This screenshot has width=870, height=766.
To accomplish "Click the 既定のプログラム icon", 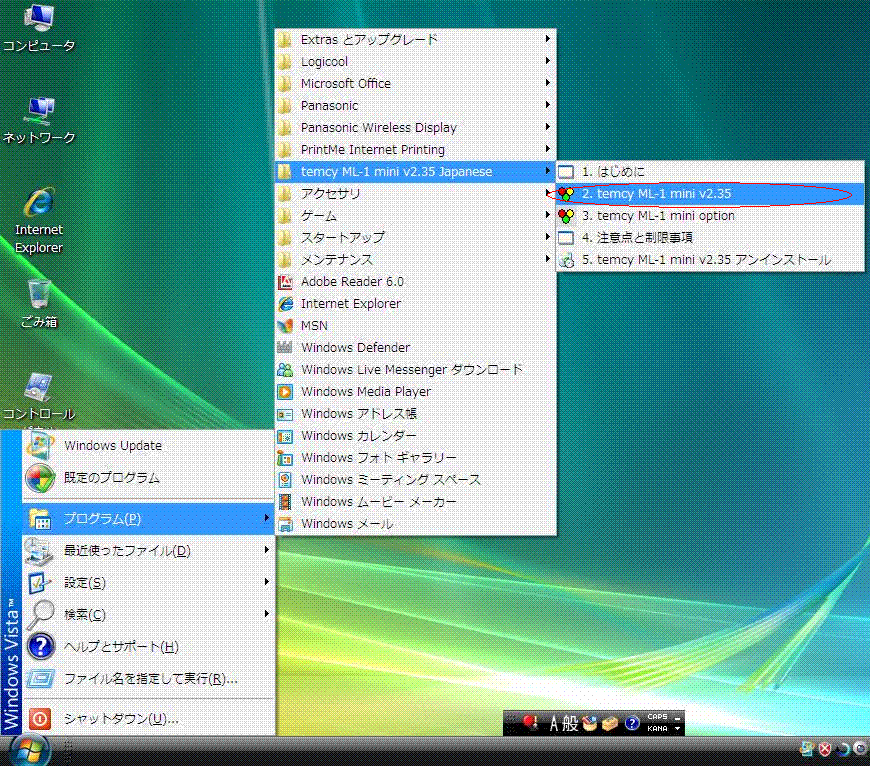I will (x=39, y=478).
